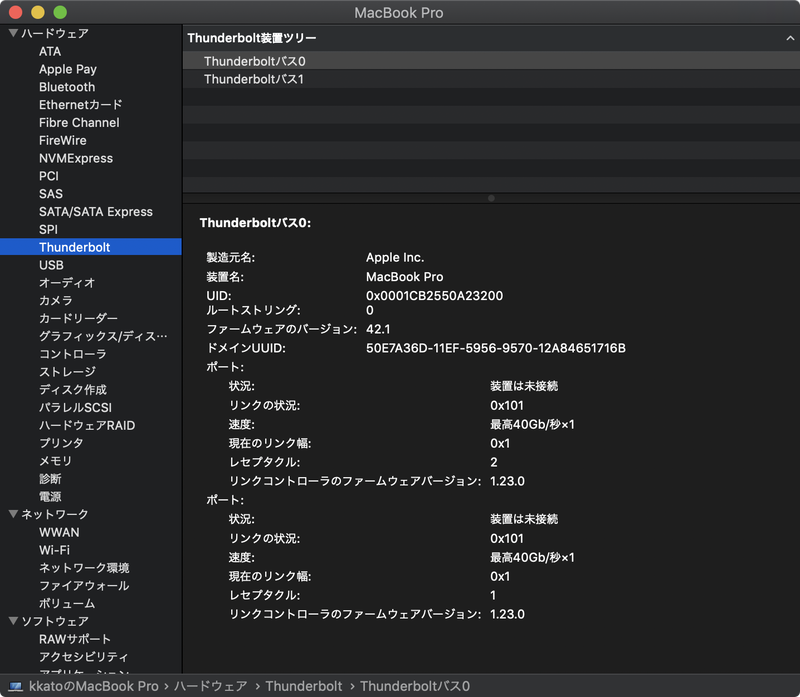Click the ハードウェア section label
The image size is (800, 697).
coord(55,34)
